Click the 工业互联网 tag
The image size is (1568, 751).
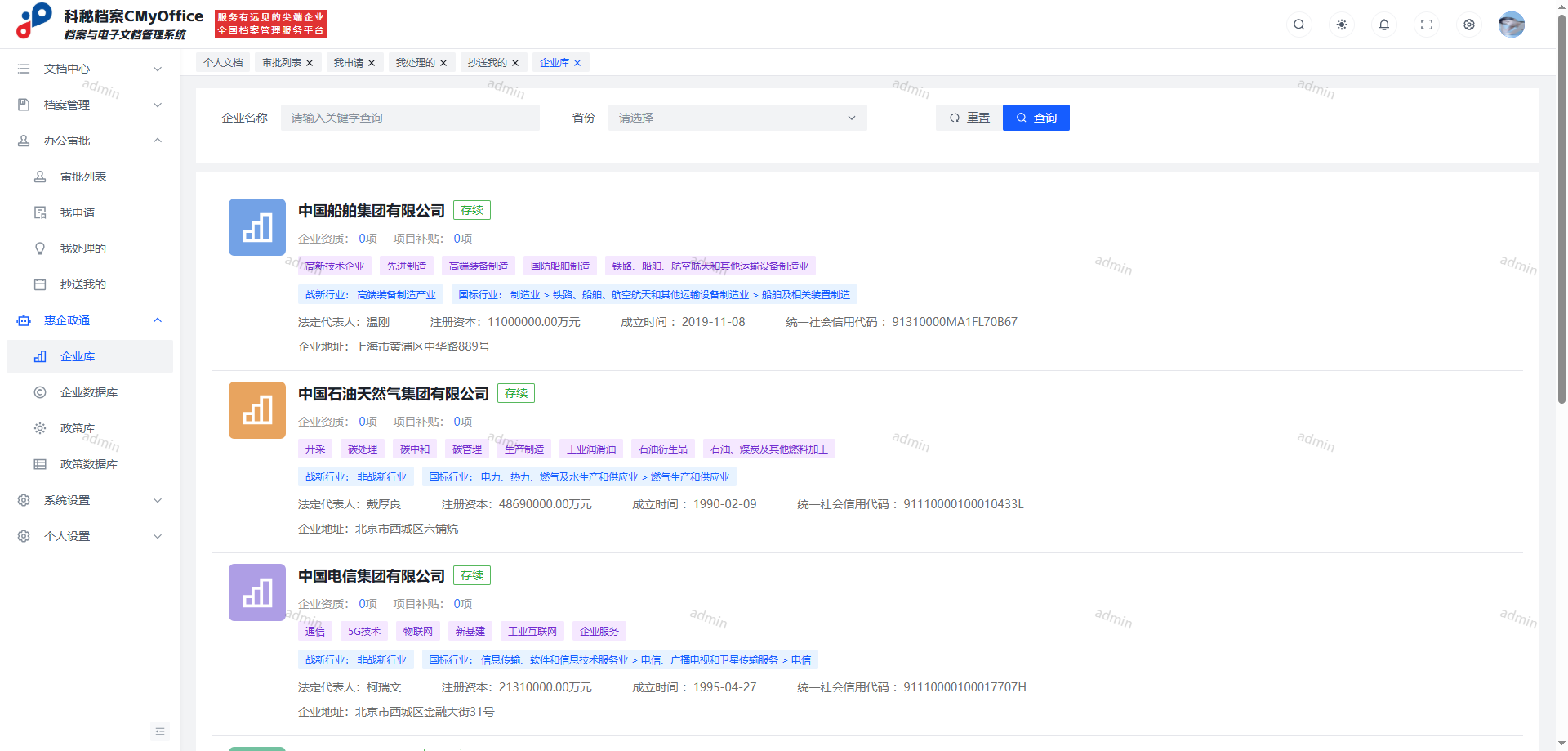click(532, 632)
